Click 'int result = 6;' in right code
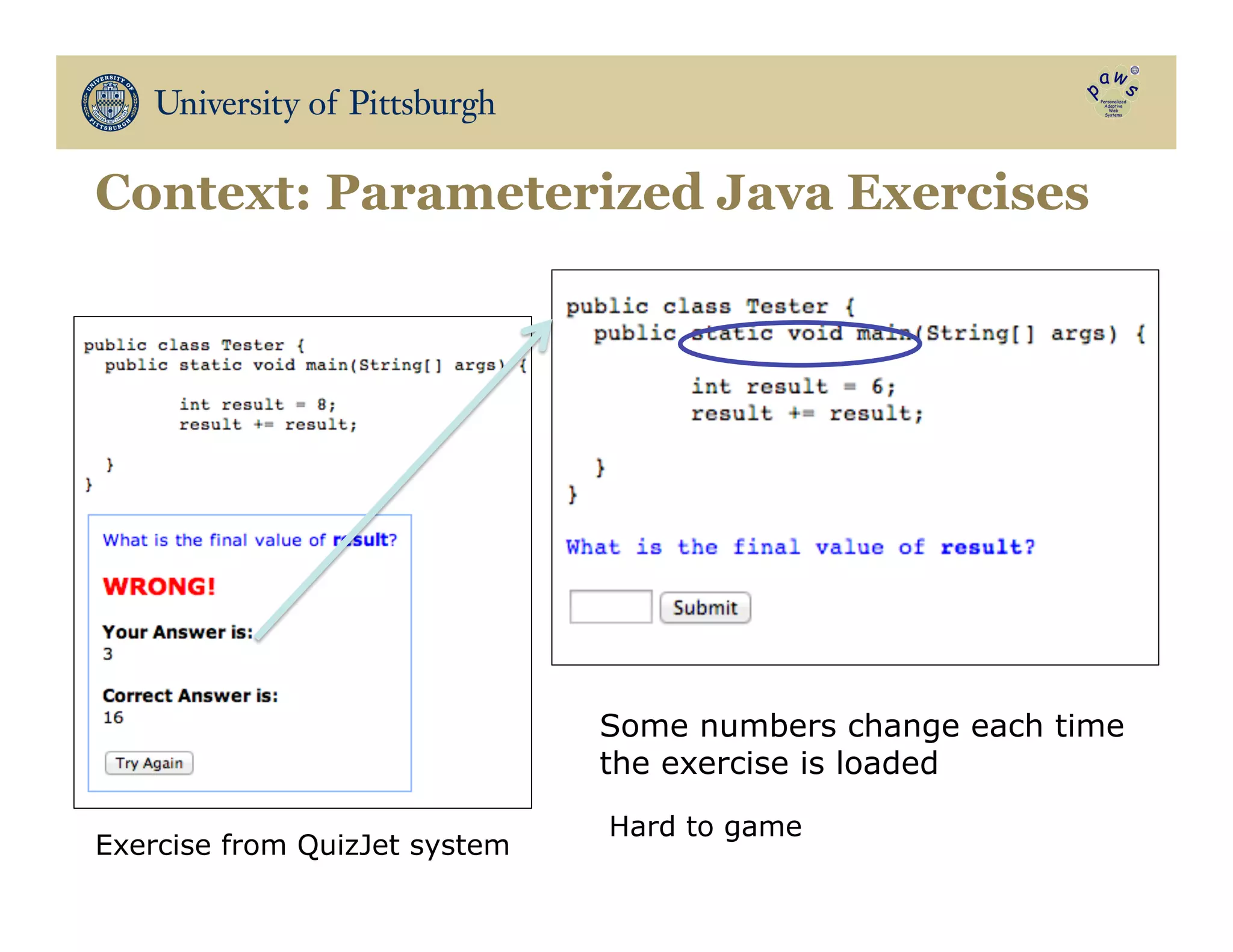This screenshot has width=1233, height=952. pos(794,386)
